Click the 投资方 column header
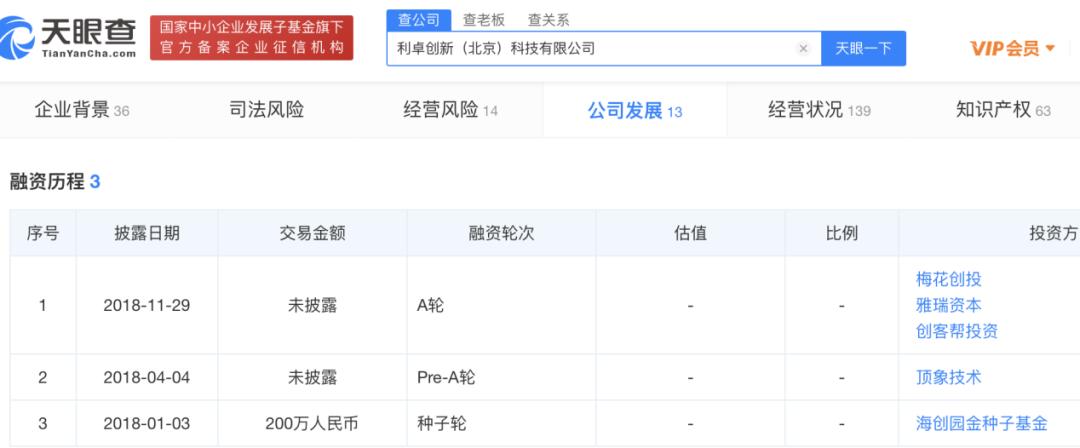The image size is (1080, 448). 989,234
